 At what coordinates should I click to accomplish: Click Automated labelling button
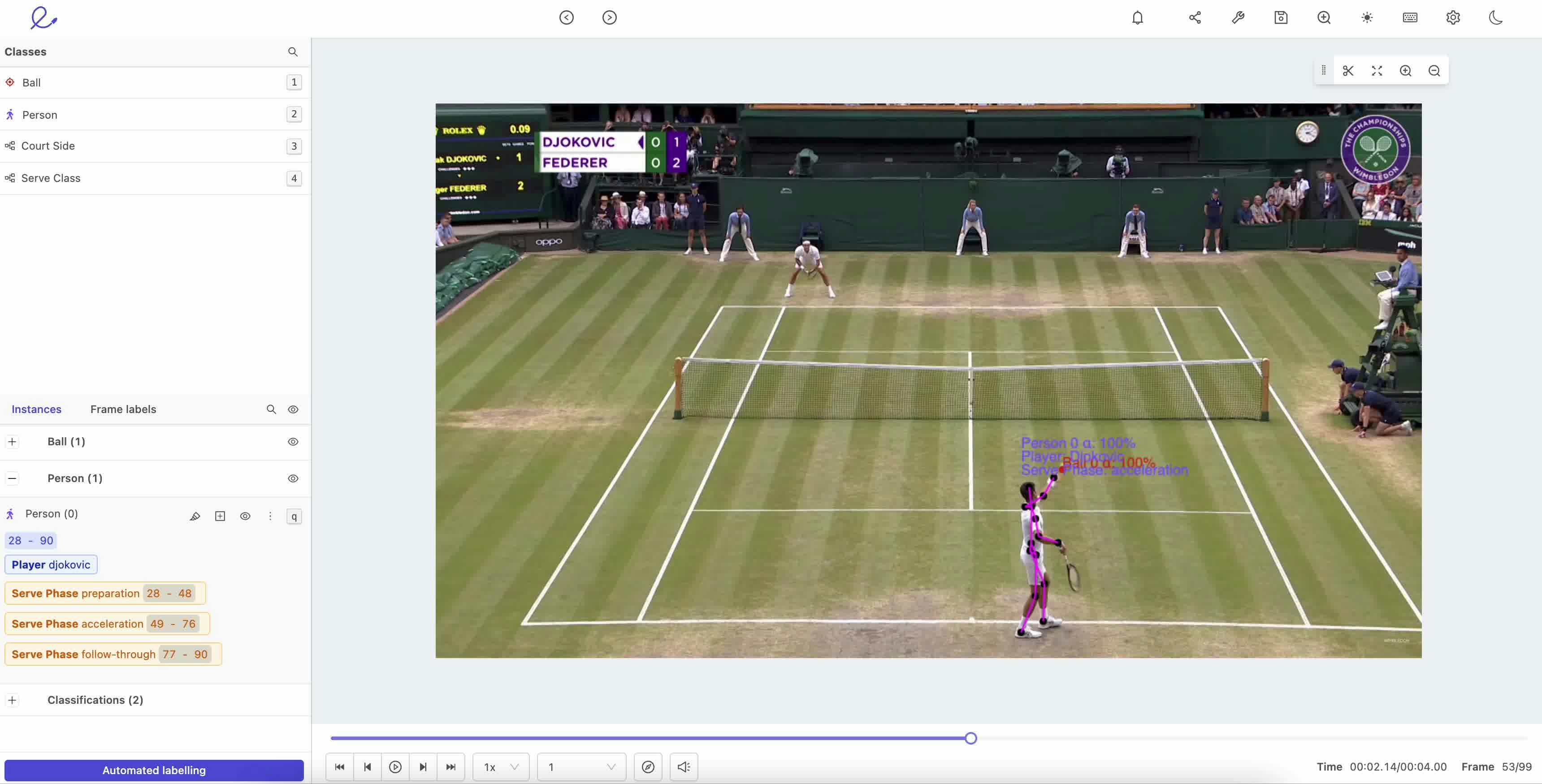(154, 770)
